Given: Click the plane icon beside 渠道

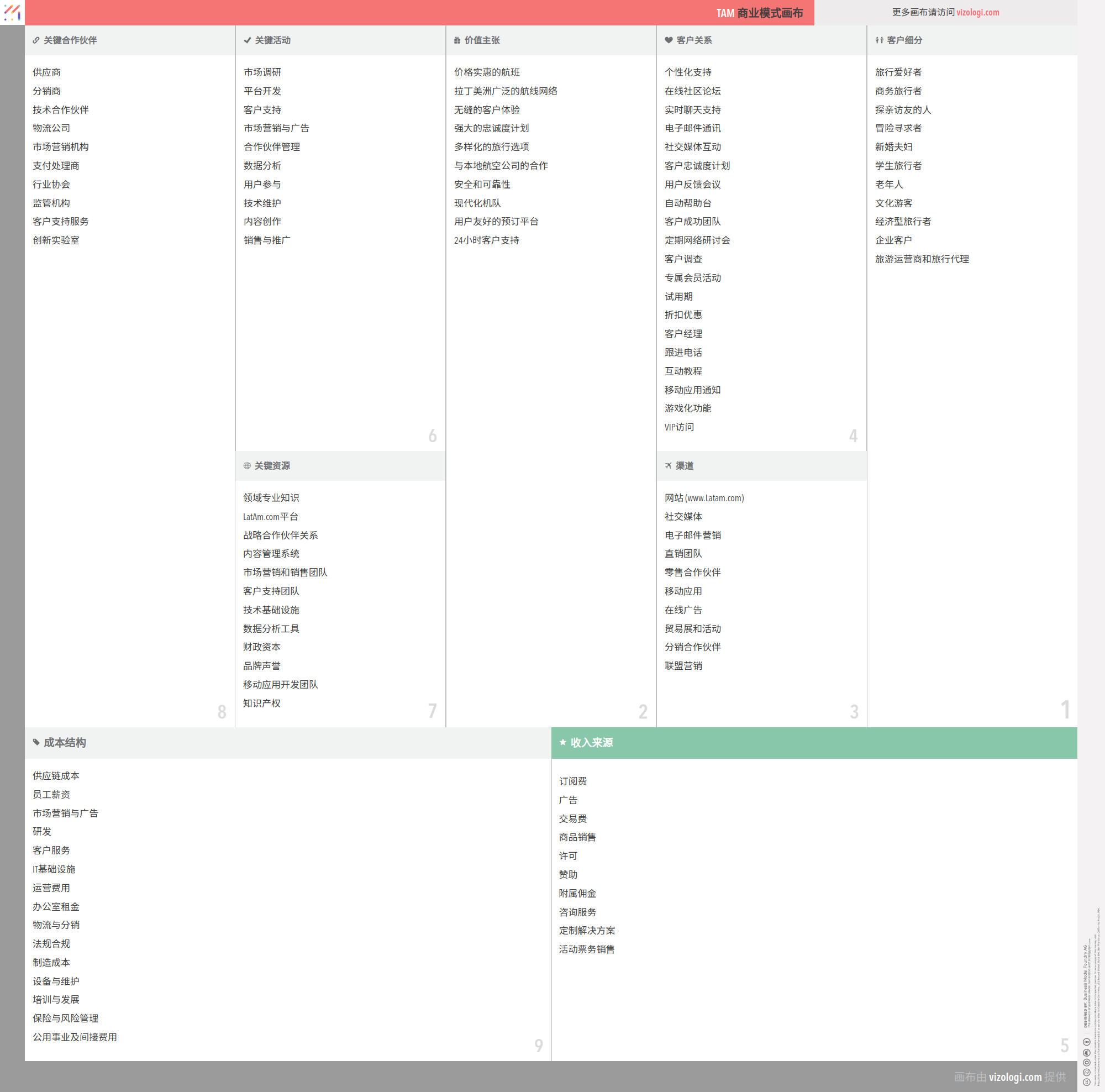Looking at the screenshot, I should [668, 466].
